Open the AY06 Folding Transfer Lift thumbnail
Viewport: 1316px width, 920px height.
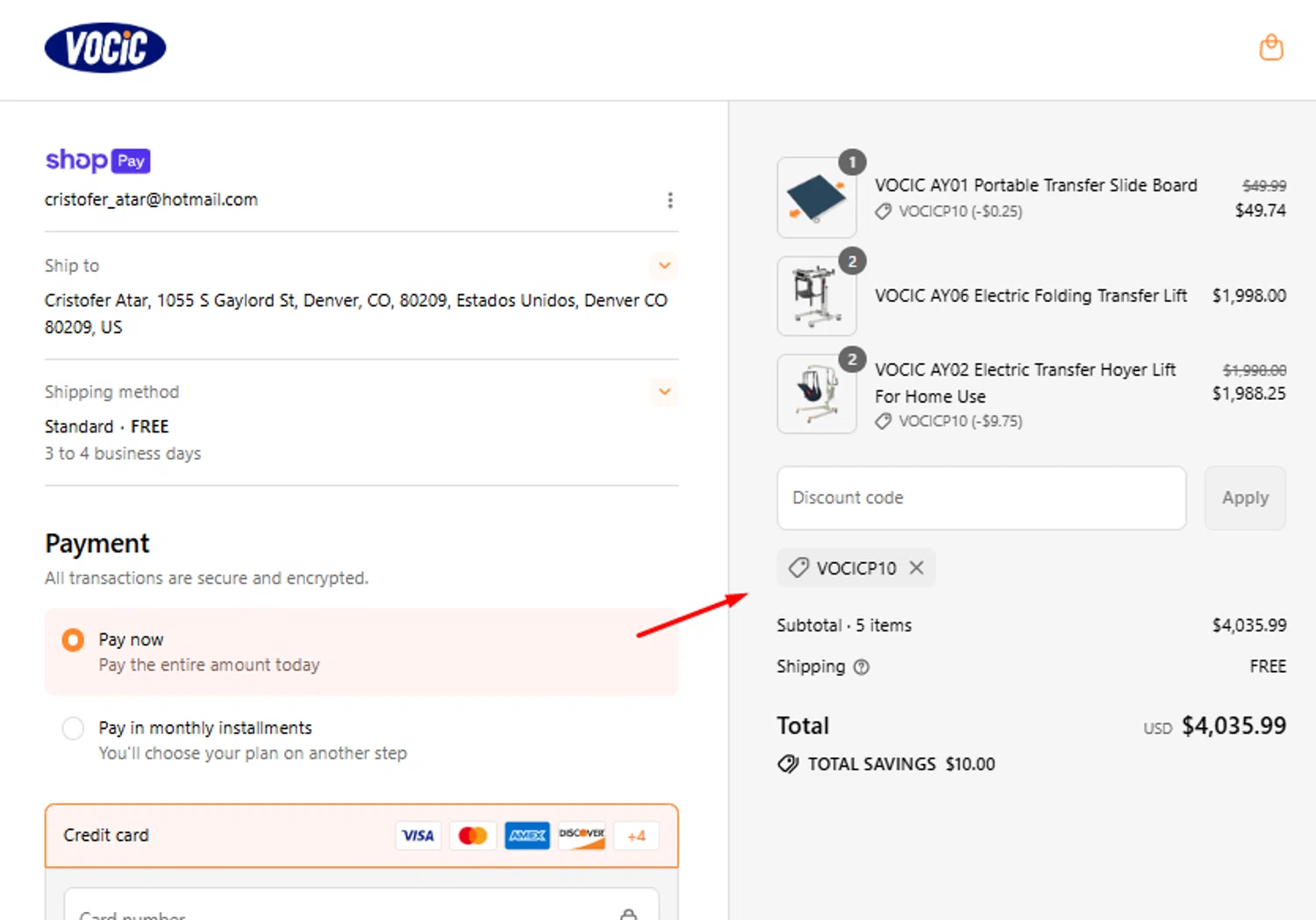817,296
